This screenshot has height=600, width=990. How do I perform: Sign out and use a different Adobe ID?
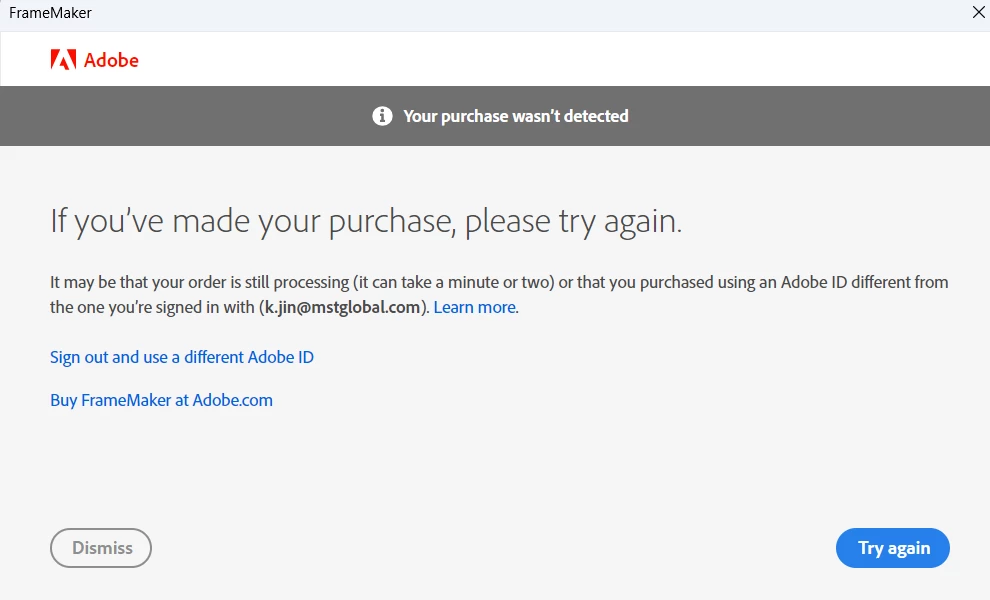click(x=182, y=357)
